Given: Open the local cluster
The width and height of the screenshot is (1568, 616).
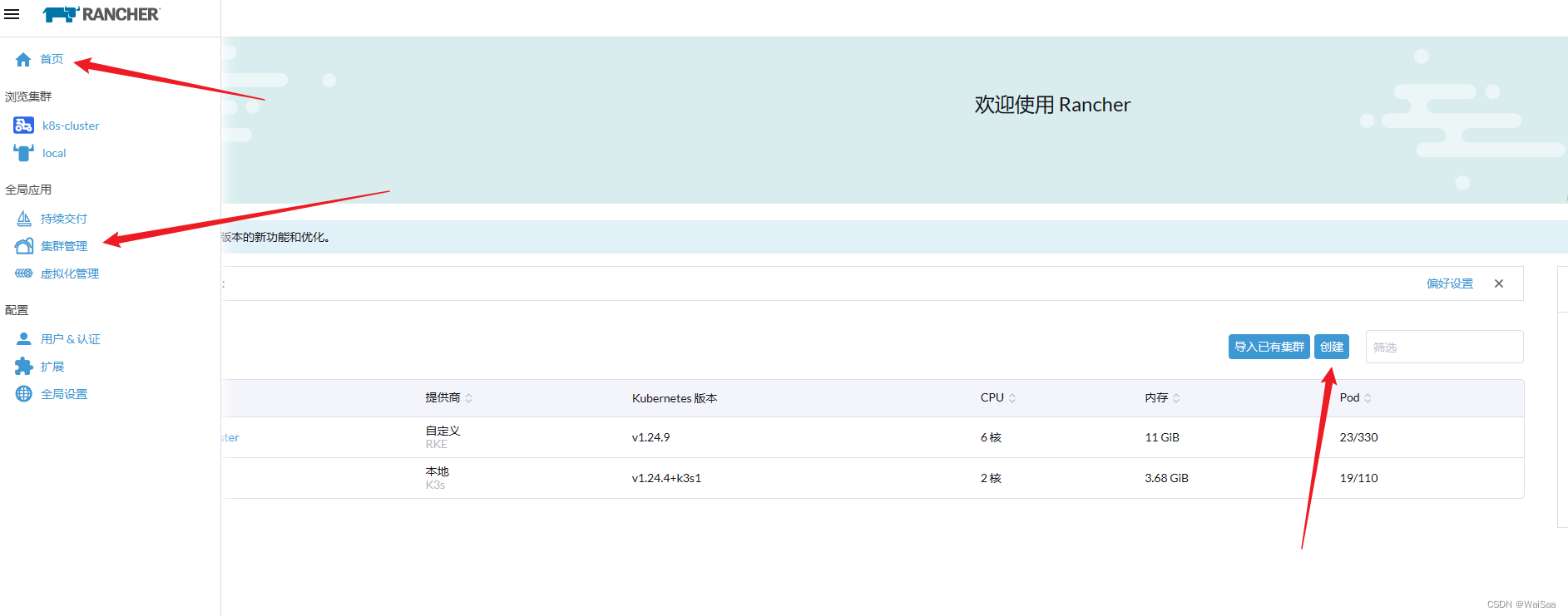Looking at the screenshot, I should click(54, 153).
